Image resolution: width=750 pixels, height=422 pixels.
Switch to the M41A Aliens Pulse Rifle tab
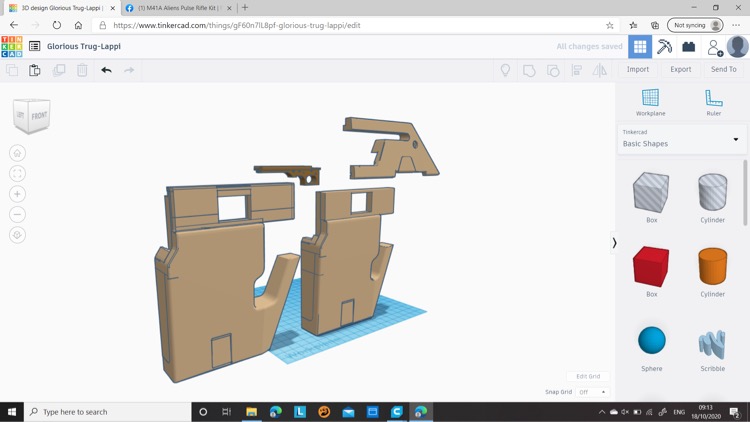tap(179, 8)
